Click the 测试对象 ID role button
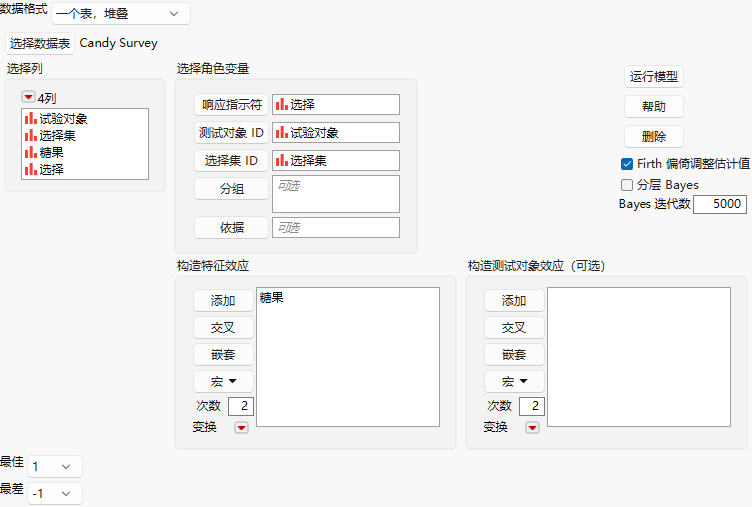The height and width of the screenshot is (507, 752). click(x=232, y=133)
